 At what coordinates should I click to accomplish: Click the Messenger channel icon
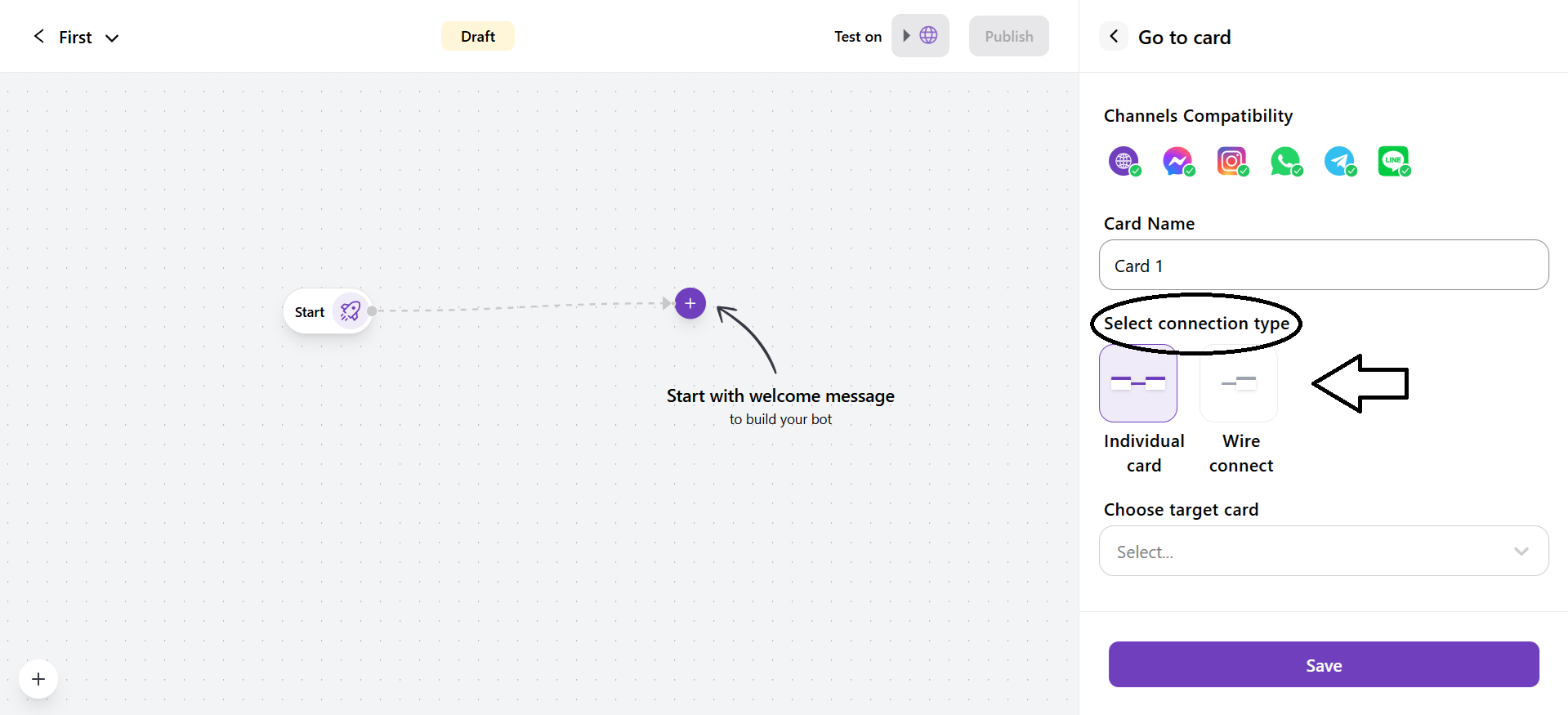point(1177,161)
